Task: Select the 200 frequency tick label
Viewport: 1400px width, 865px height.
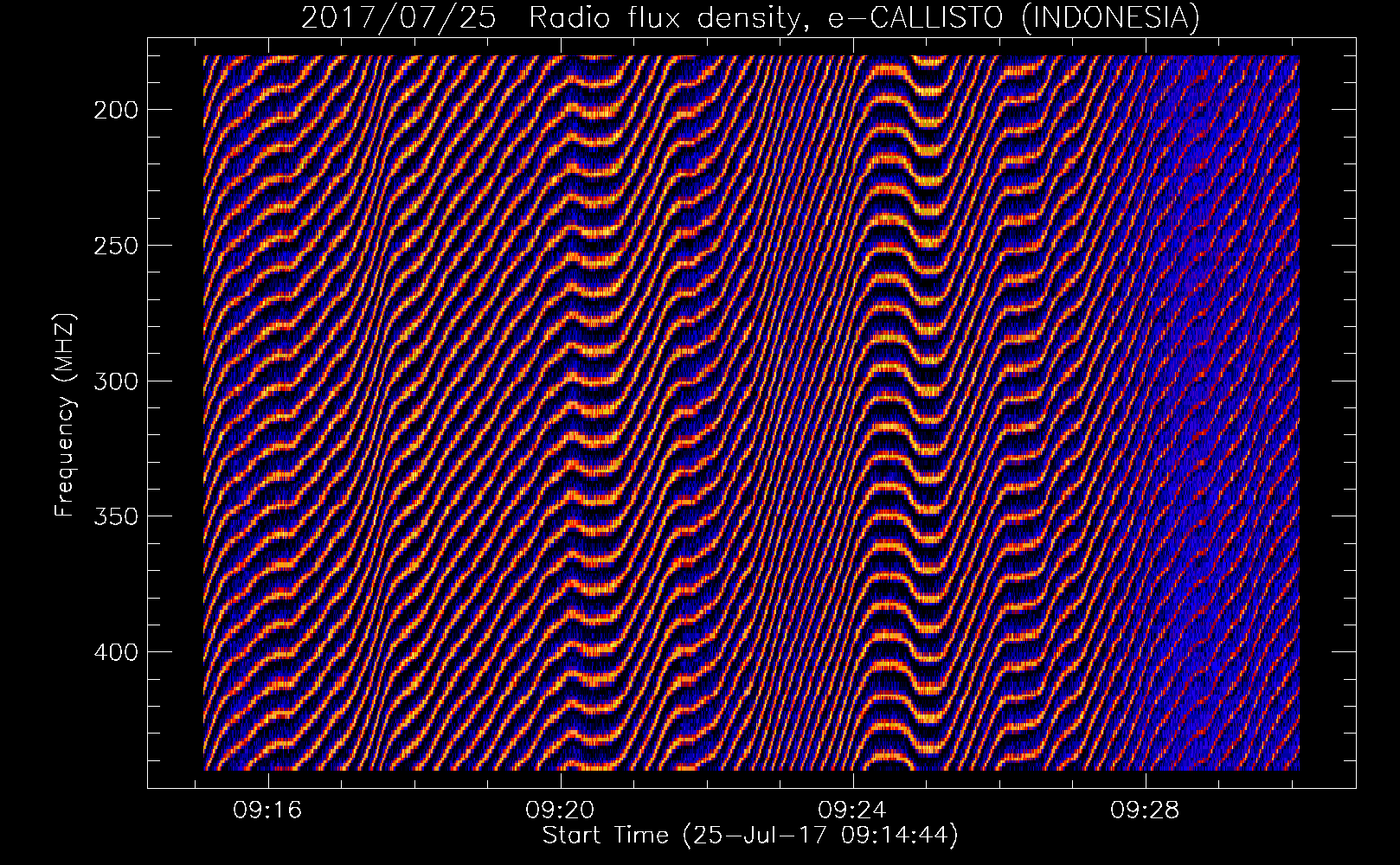Action: click(115, 110)
